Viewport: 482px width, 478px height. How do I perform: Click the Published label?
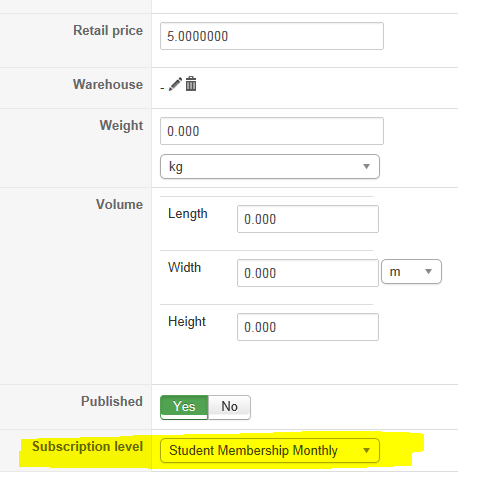pos(112,401)
